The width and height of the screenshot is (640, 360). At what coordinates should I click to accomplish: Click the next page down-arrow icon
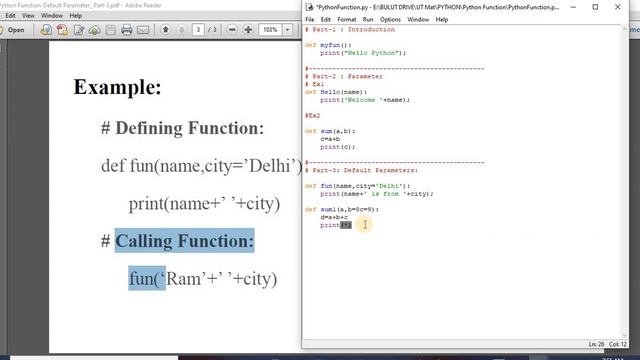[x=182, y=30]
